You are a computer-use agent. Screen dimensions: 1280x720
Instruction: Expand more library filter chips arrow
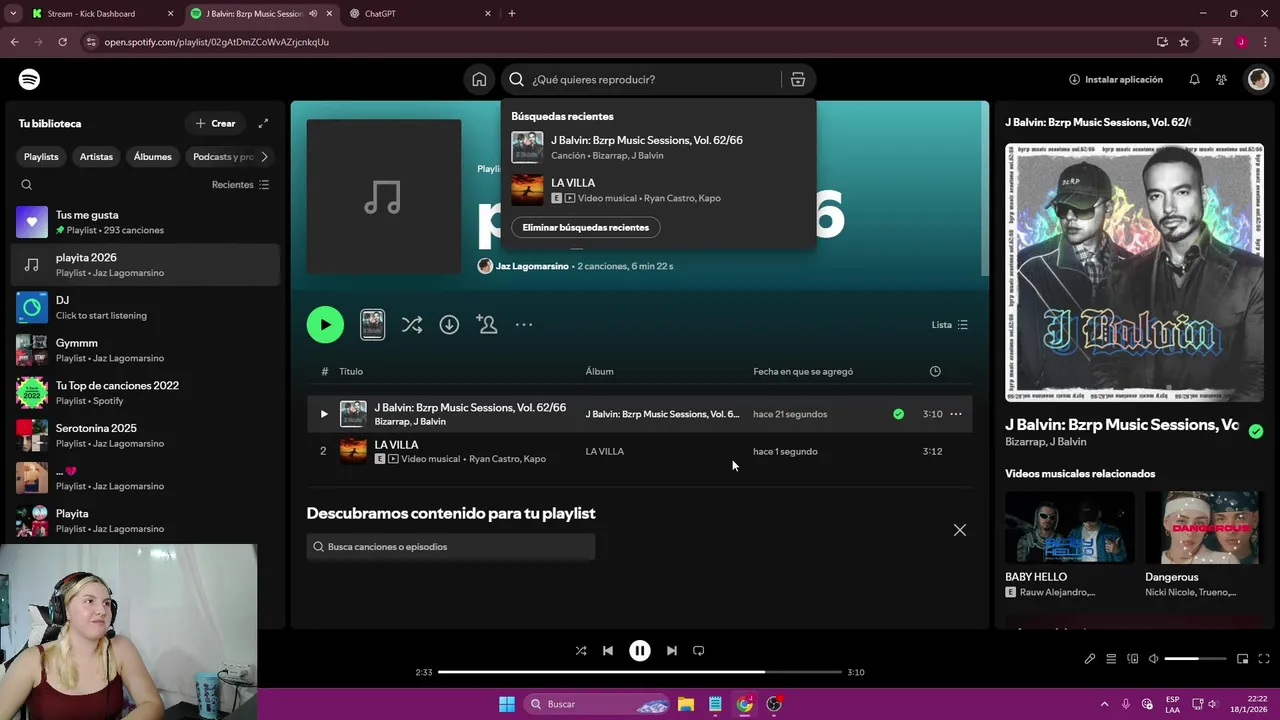264,157
